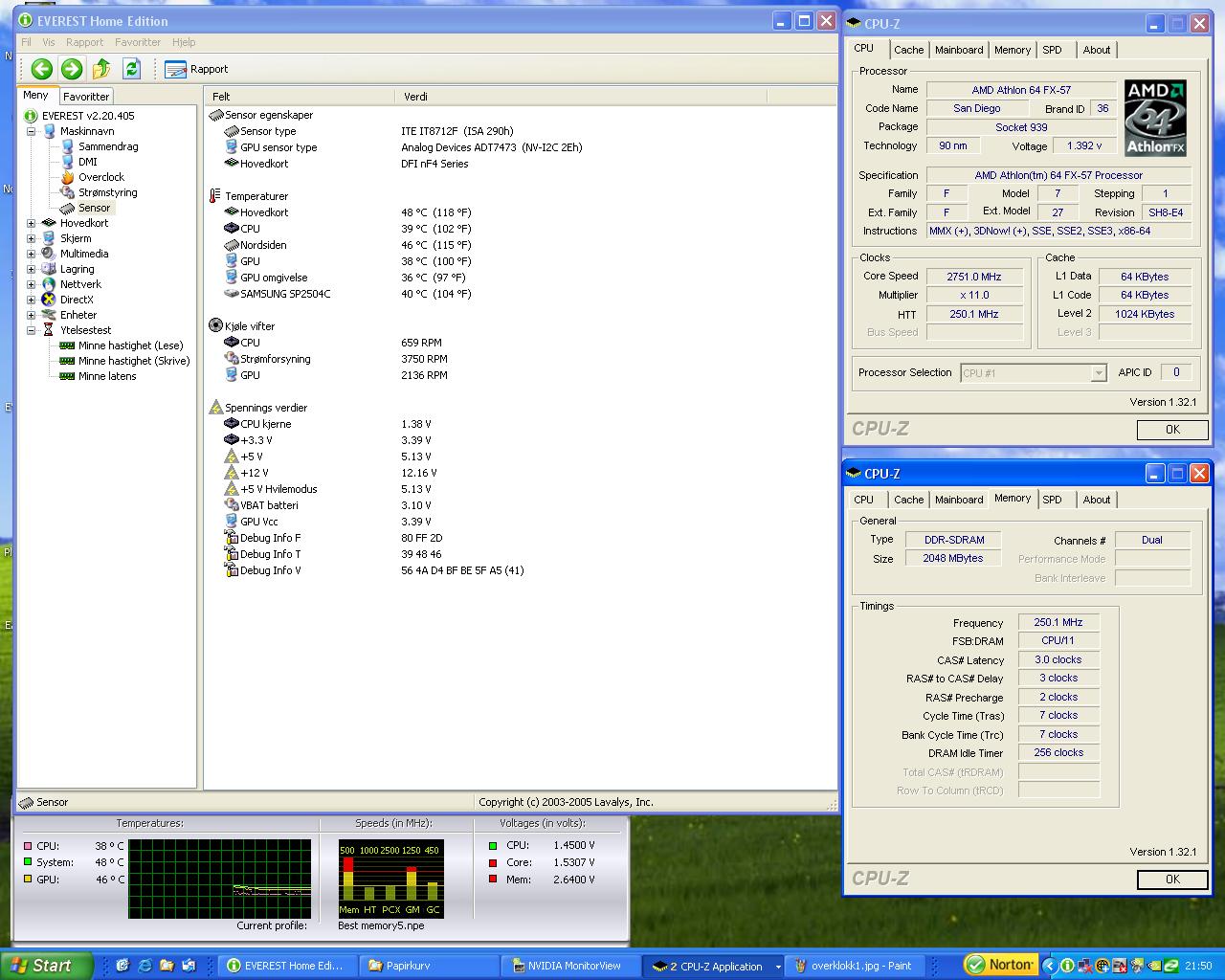Click the AMD Athlon 64 FX logo
The image size is (1225, 980).
[1155, 118]
